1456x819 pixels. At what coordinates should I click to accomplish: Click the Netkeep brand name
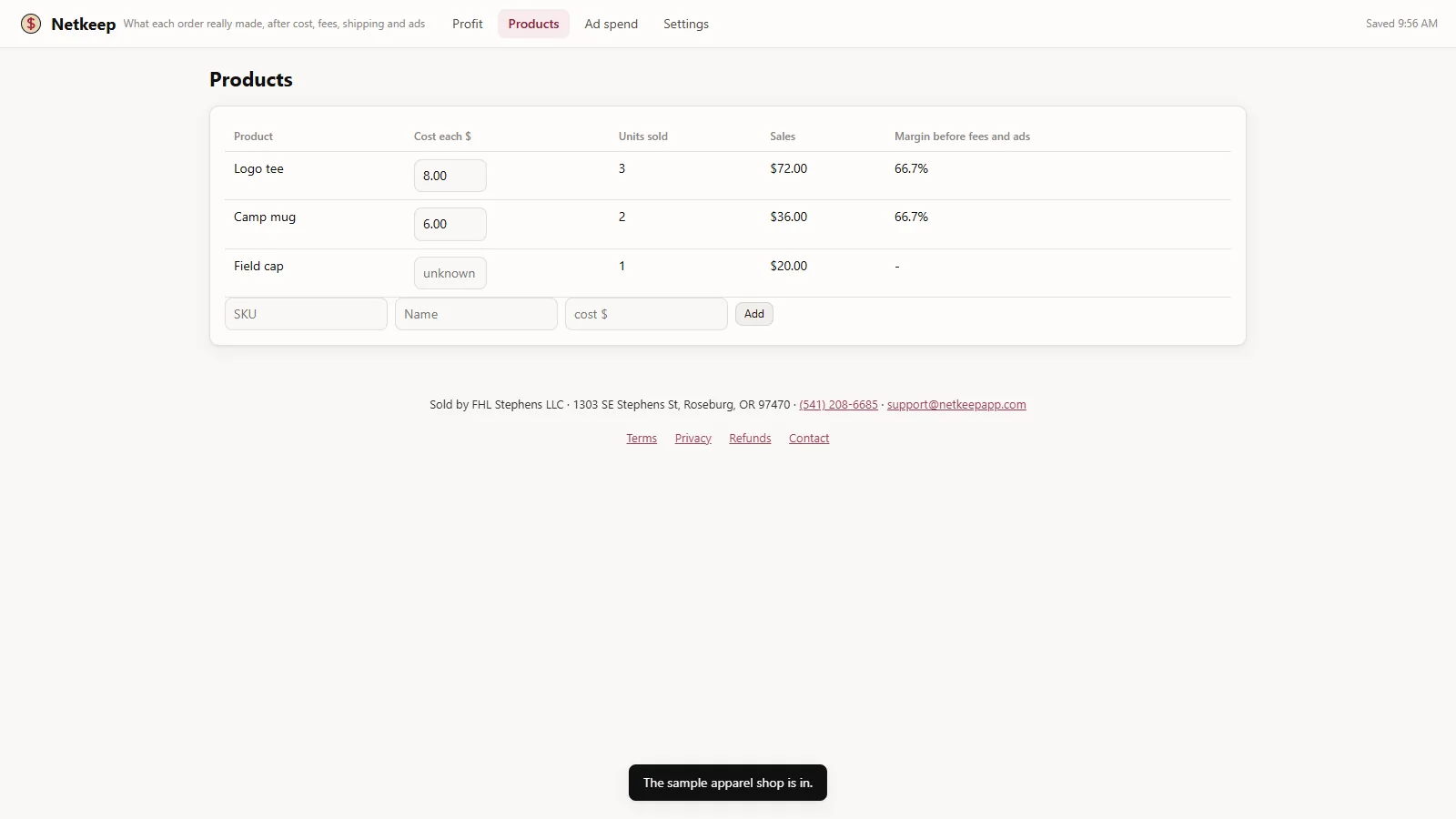click(x=84, y=25)
